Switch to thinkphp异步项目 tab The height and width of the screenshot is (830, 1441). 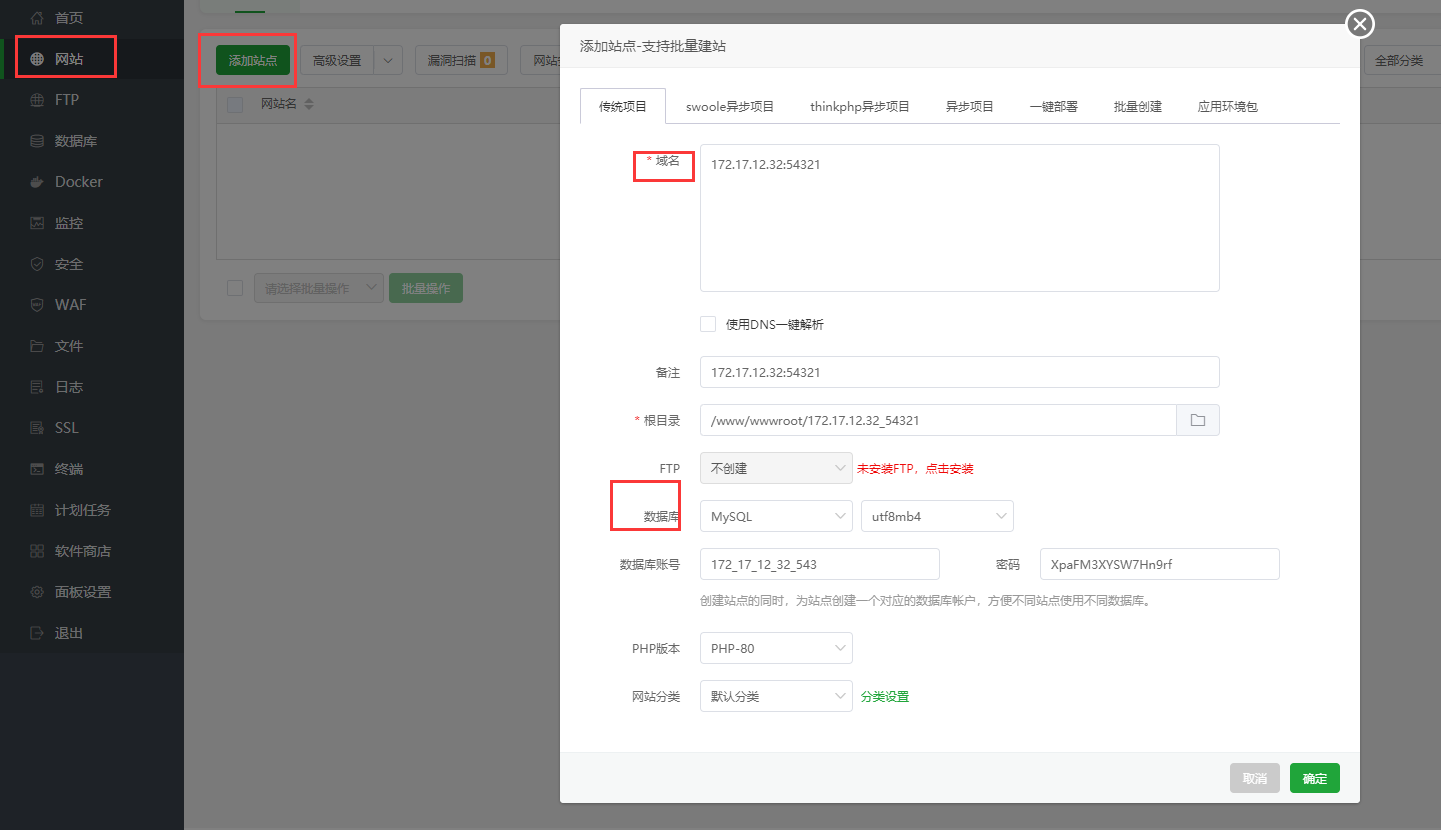click(x=860, y=106)
